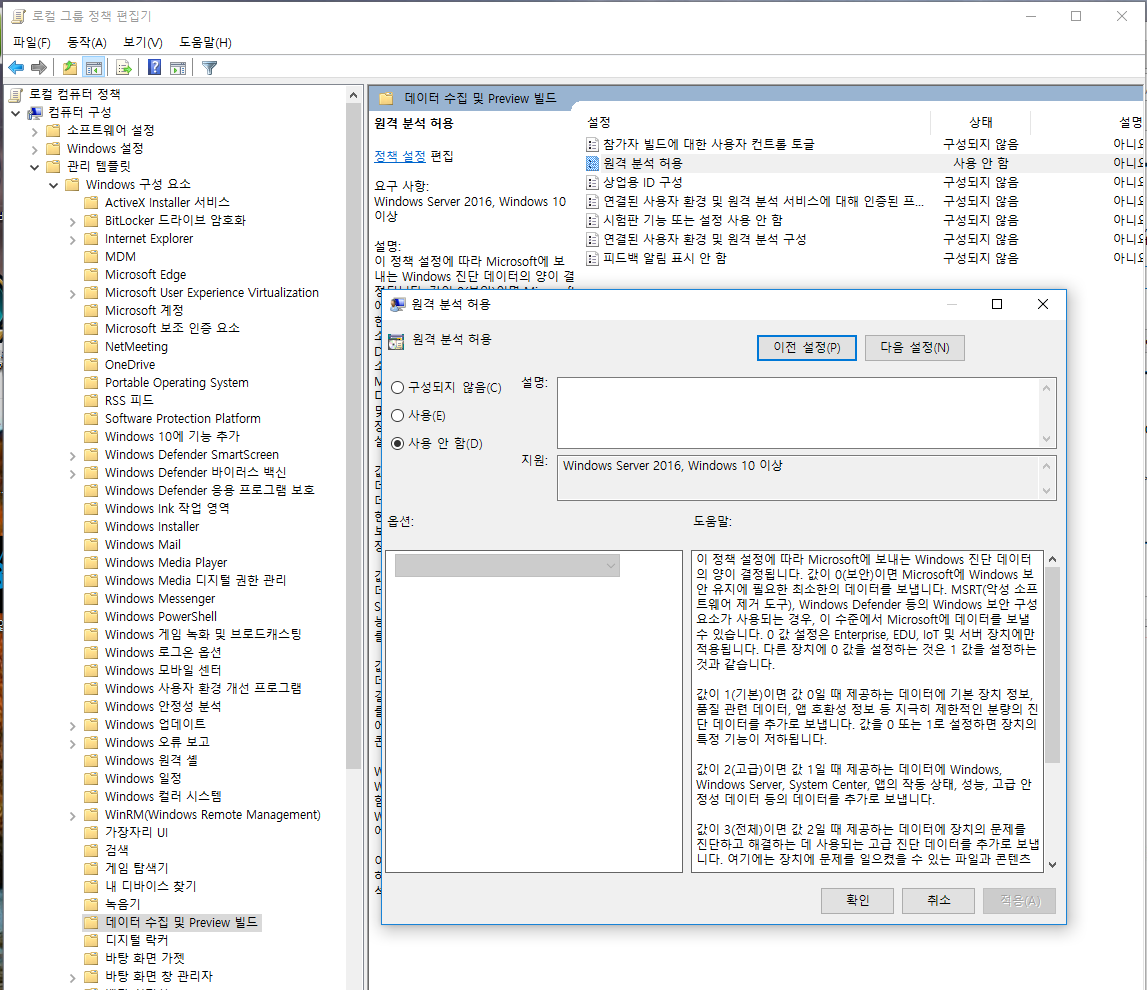Select the 사용(E) radio button
1147x990 pixels.
pyautogui.click(x=398, y=416)
